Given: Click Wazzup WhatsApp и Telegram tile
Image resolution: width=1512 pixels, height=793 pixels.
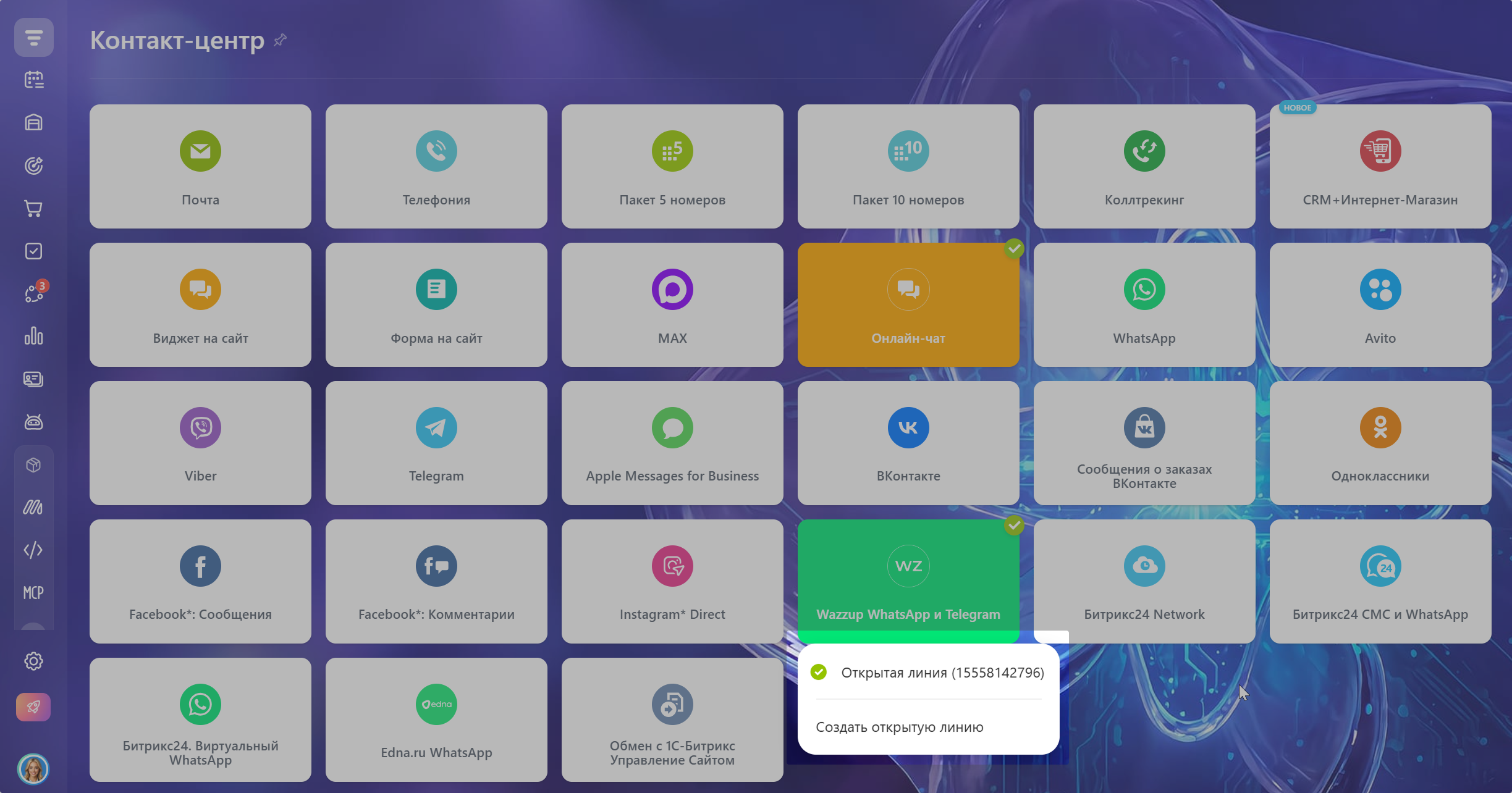Looking at the screenshot, I should 908,581.
